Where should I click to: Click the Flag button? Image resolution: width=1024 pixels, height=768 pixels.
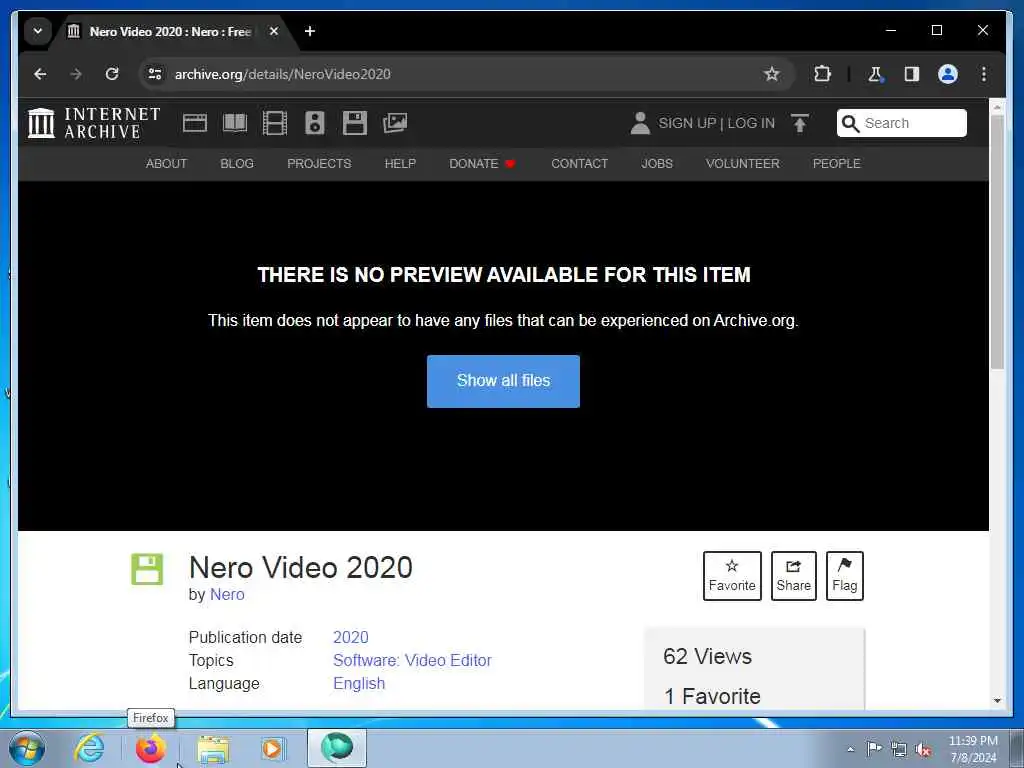[x=844, y=576]
